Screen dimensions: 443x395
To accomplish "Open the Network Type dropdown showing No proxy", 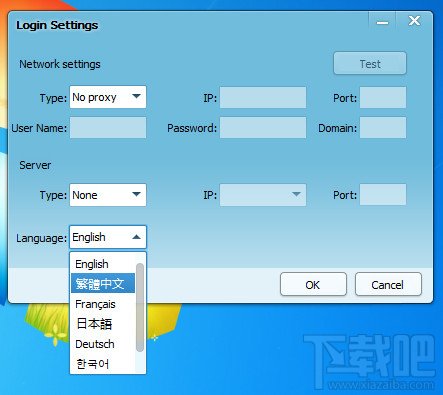I will click(x=108, y=97).
